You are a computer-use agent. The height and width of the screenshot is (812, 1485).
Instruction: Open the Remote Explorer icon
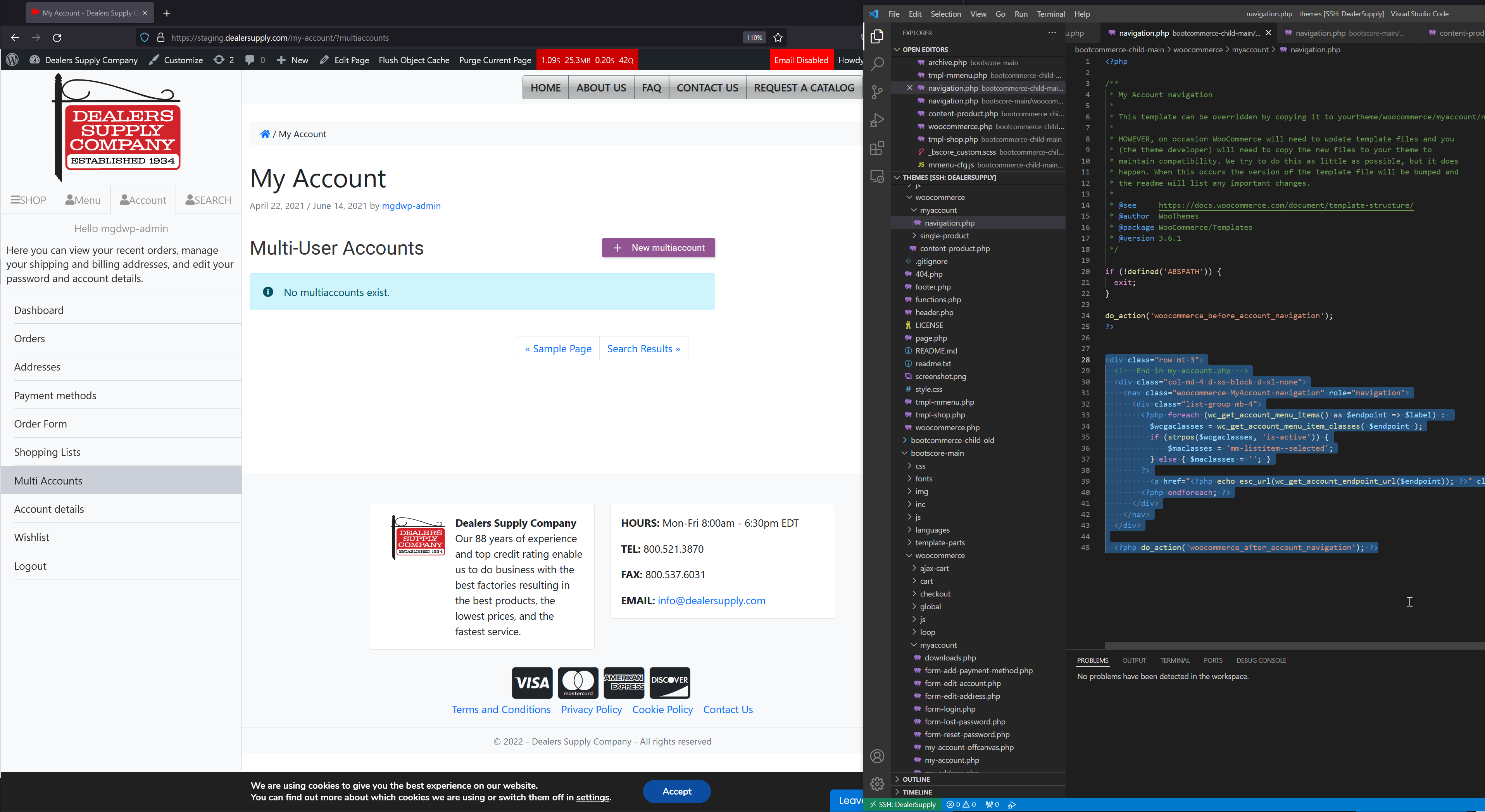pyautogui.click(x=877, y=176)
